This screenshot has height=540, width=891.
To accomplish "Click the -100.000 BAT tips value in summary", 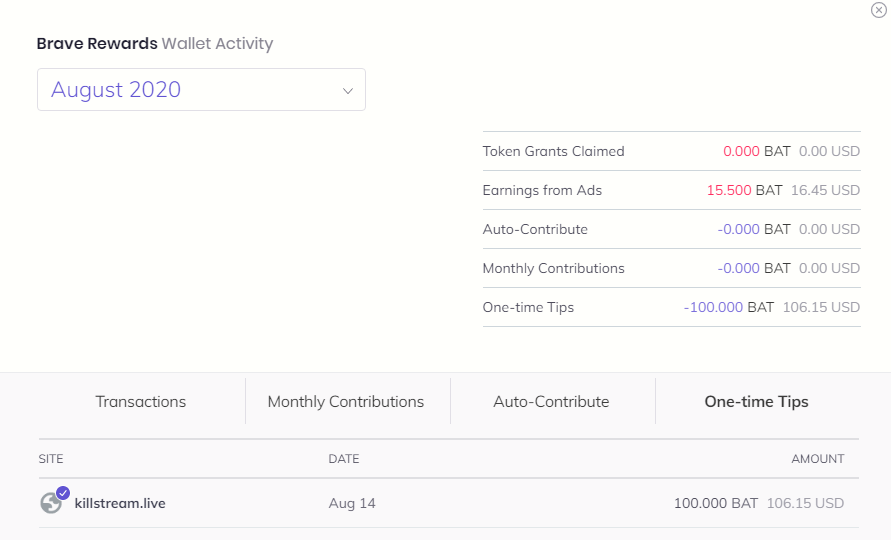I will pos(728,308).
